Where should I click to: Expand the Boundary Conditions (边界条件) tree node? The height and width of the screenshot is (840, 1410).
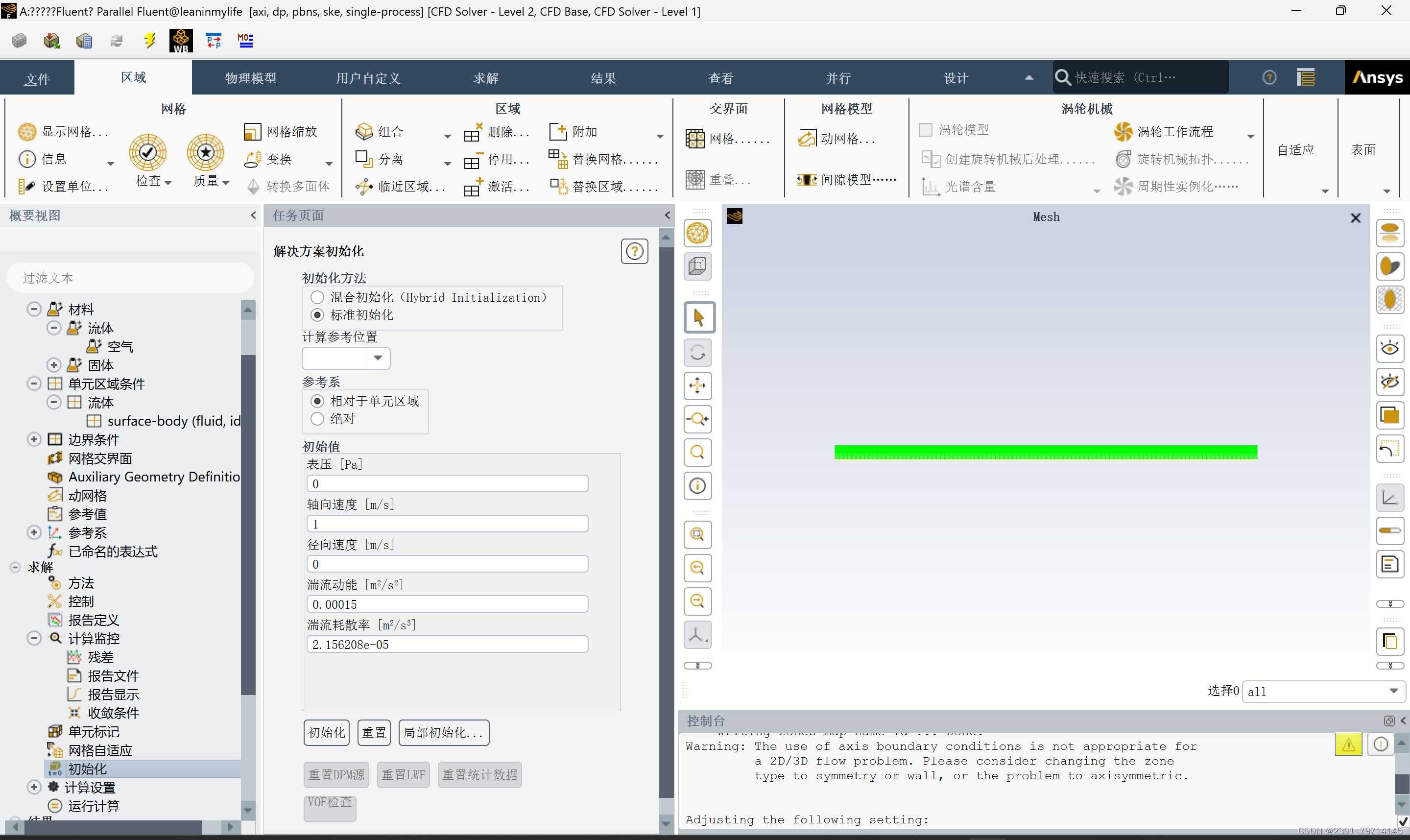[34, 439]
